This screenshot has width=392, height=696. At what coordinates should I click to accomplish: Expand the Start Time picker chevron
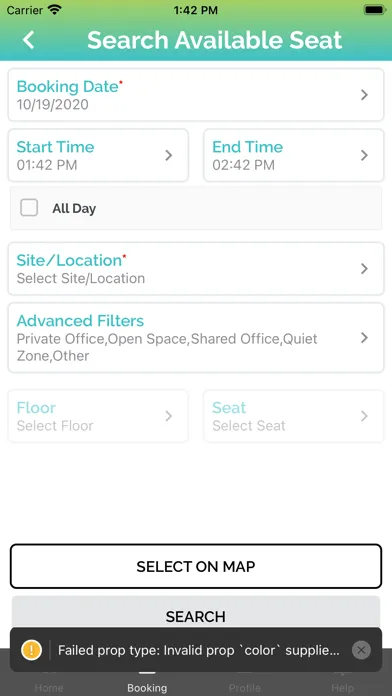pyautogui.click(x=169, y=155)
